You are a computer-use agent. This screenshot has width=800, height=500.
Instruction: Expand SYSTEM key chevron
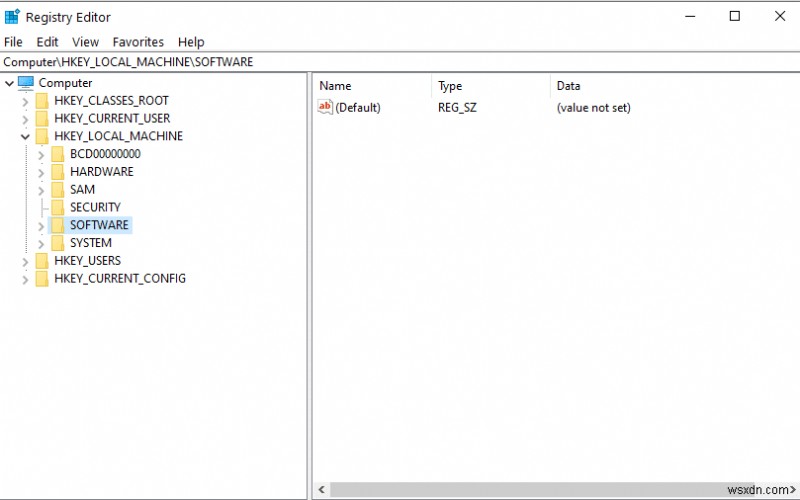coord(41,244)
